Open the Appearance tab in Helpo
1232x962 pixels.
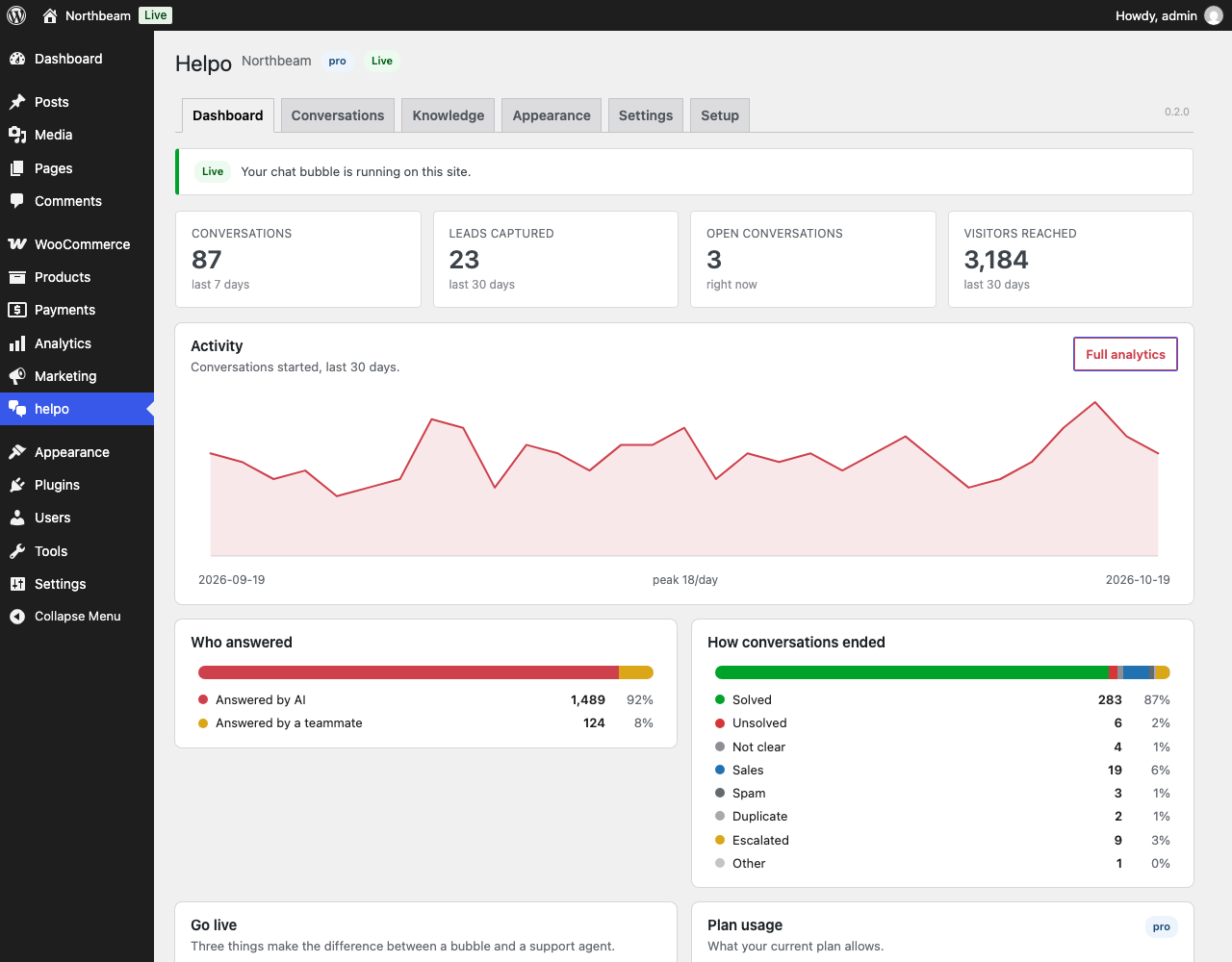click(552, 115)
